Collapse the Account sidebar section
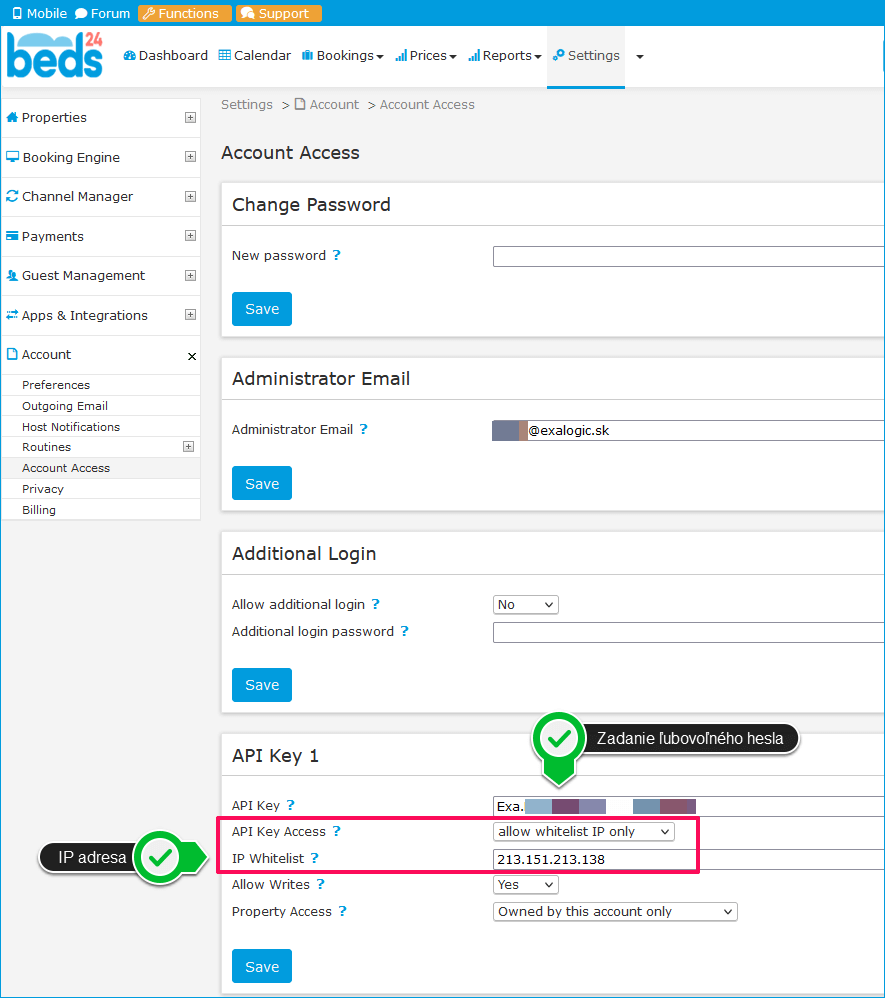Image resolution: width=885 pixels, height=998 pixels. pos(191,356)
